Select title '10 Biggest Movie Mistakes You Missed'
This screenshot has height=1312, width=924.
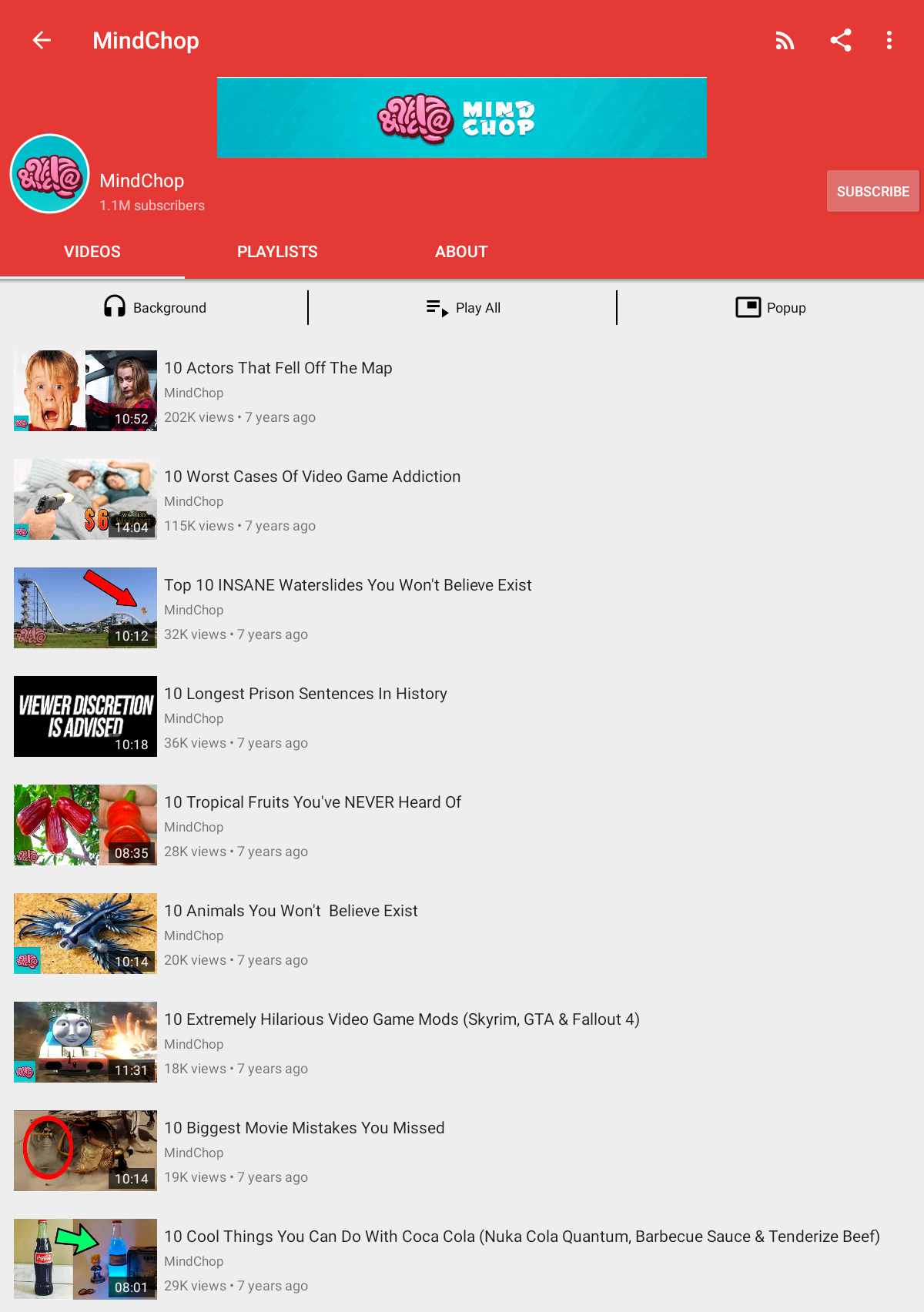click(304, 1128)
